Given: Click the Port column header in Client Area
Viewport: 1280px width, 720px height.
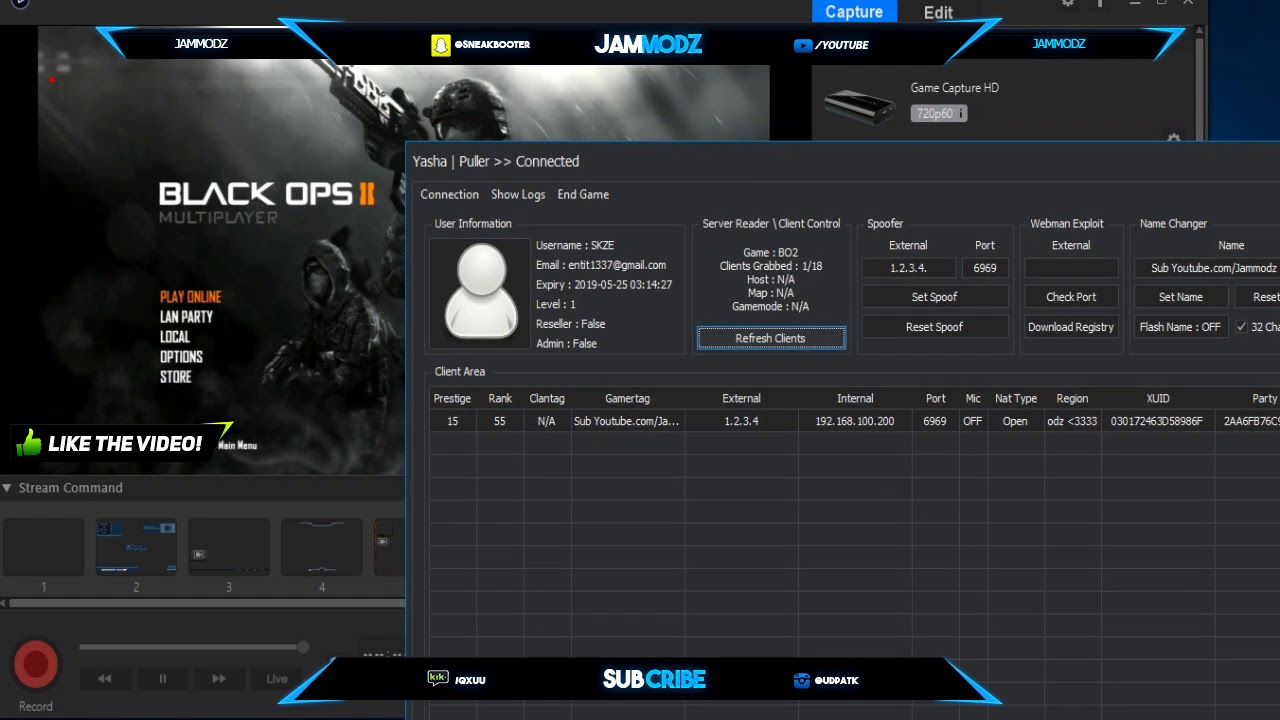Looking at the screenshot, I should point(935,399).
